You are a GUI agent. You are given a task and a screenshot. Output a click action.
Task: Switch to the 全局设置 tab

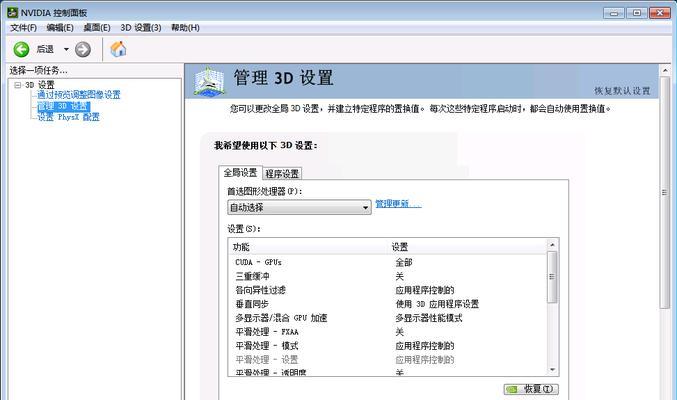[240, 173]
